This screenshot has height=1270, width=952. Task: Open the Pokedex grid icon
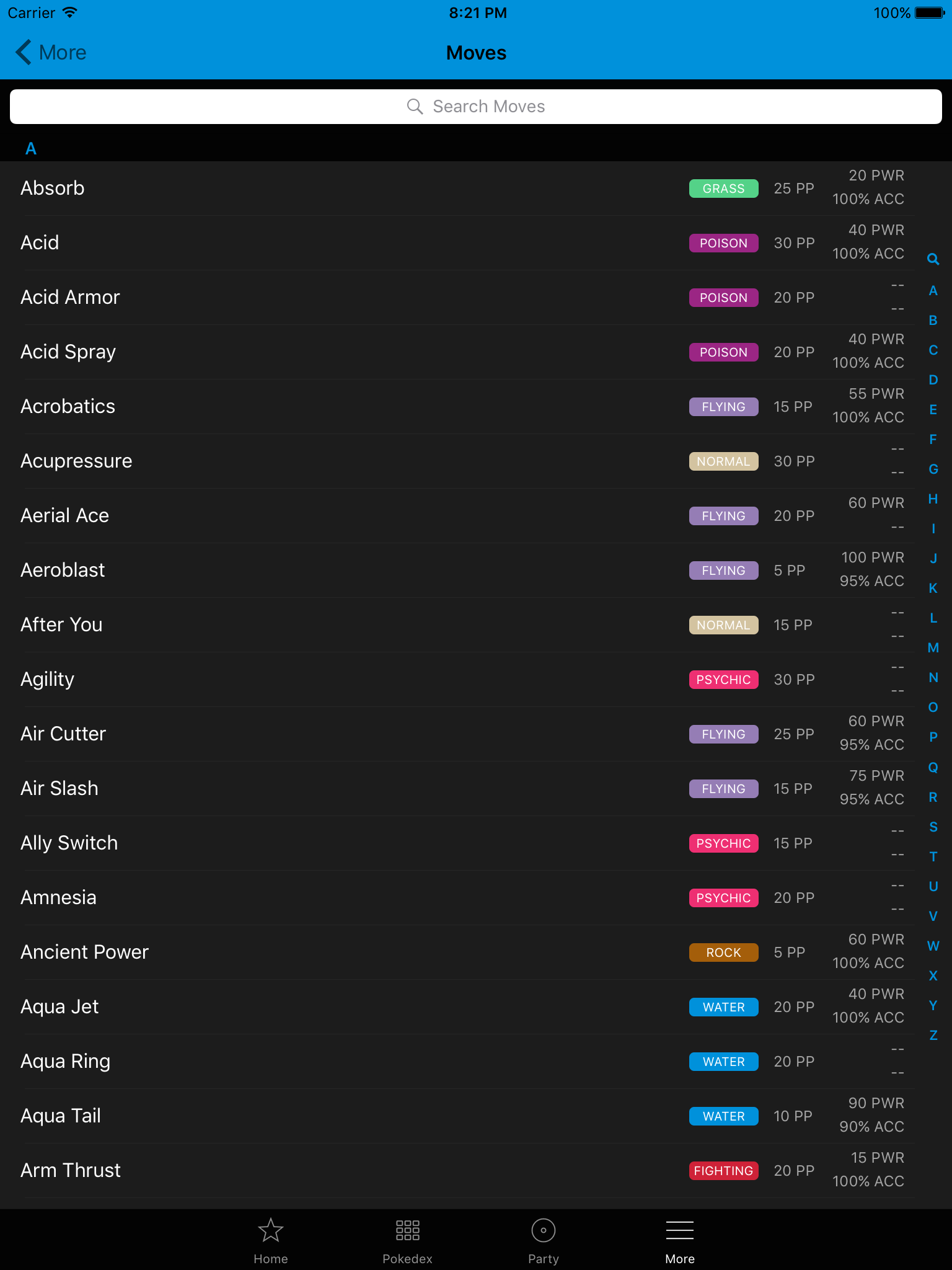pyautogui.click(x=407, y=1230)
